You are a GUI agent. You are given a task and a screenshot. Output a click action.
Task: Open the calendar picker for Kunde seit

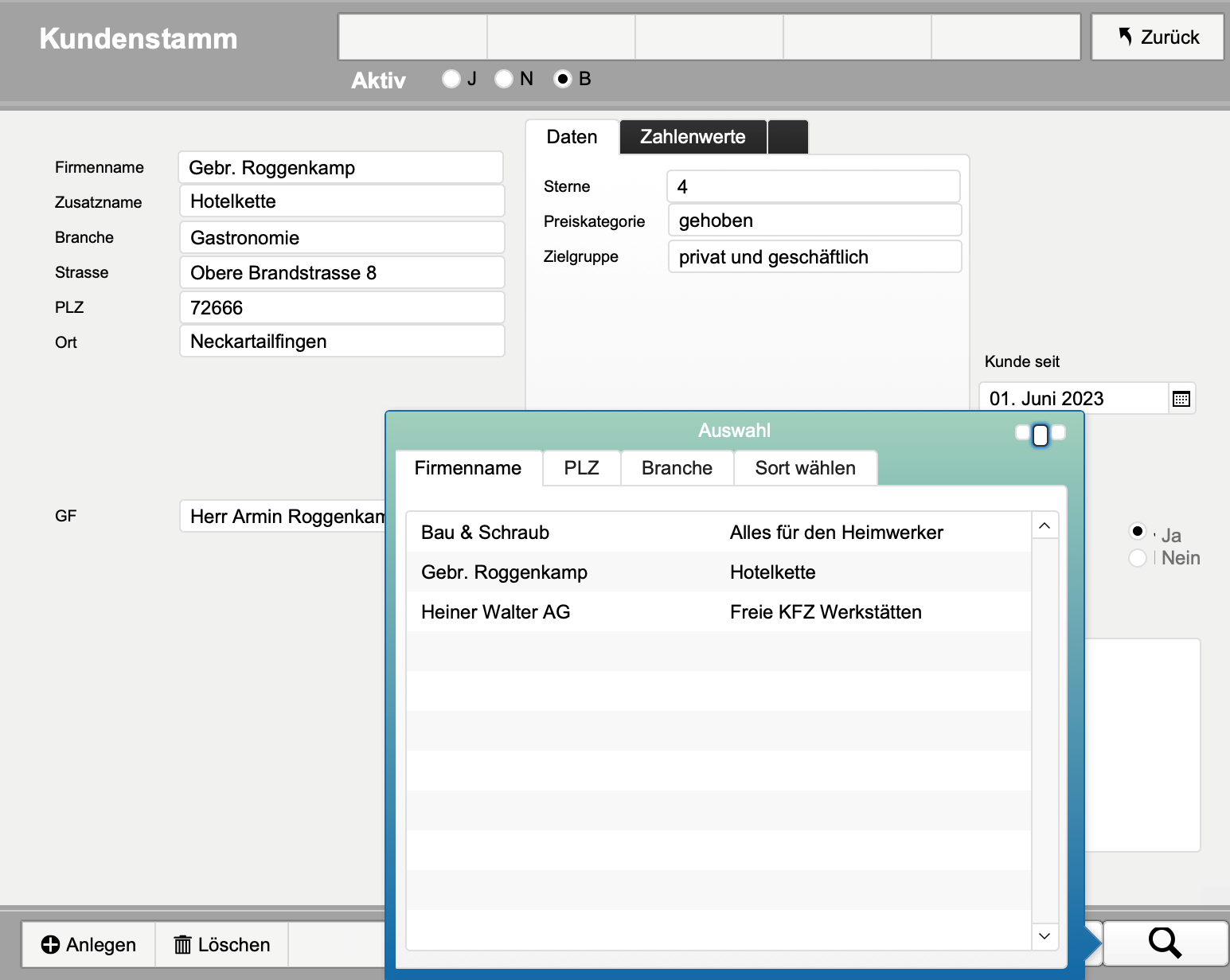pos(1181,399)
